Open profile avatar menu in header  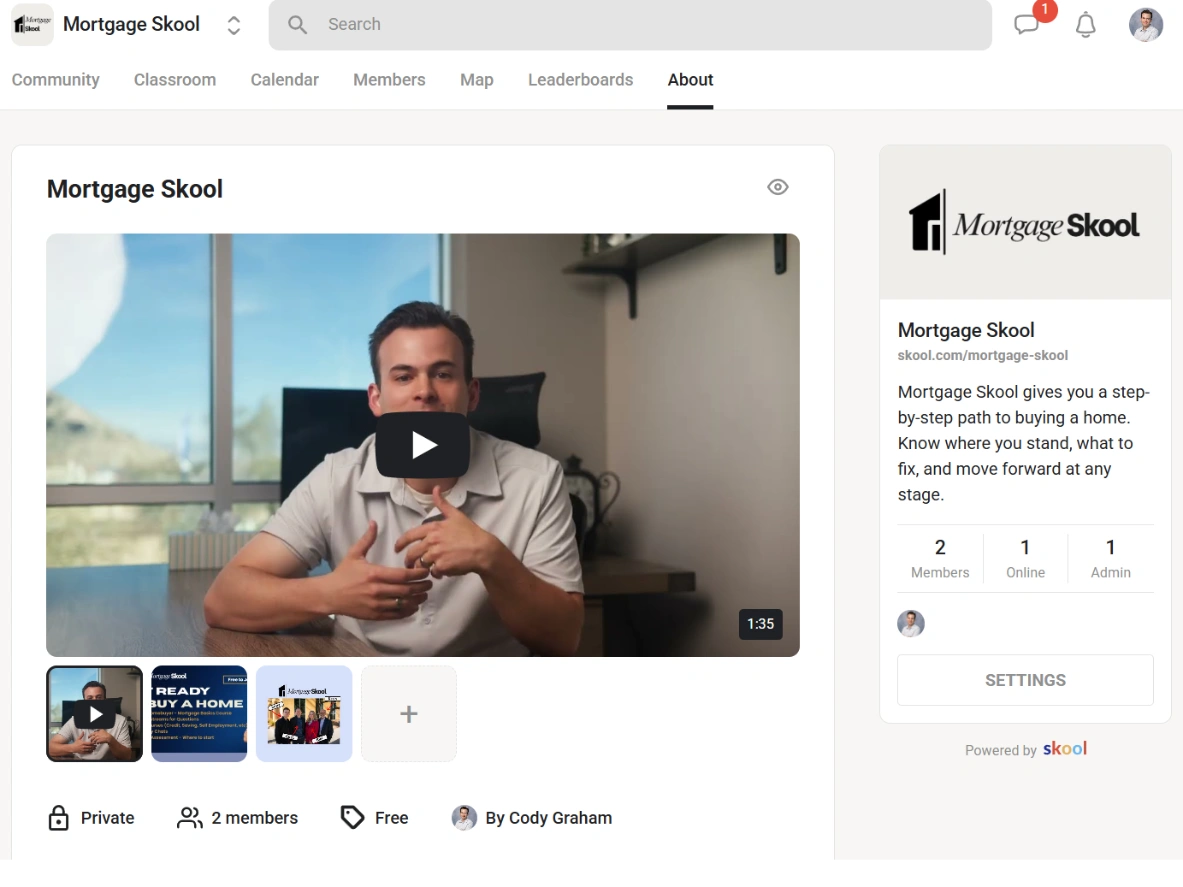pyautogui.click(x=1145, y=25)
